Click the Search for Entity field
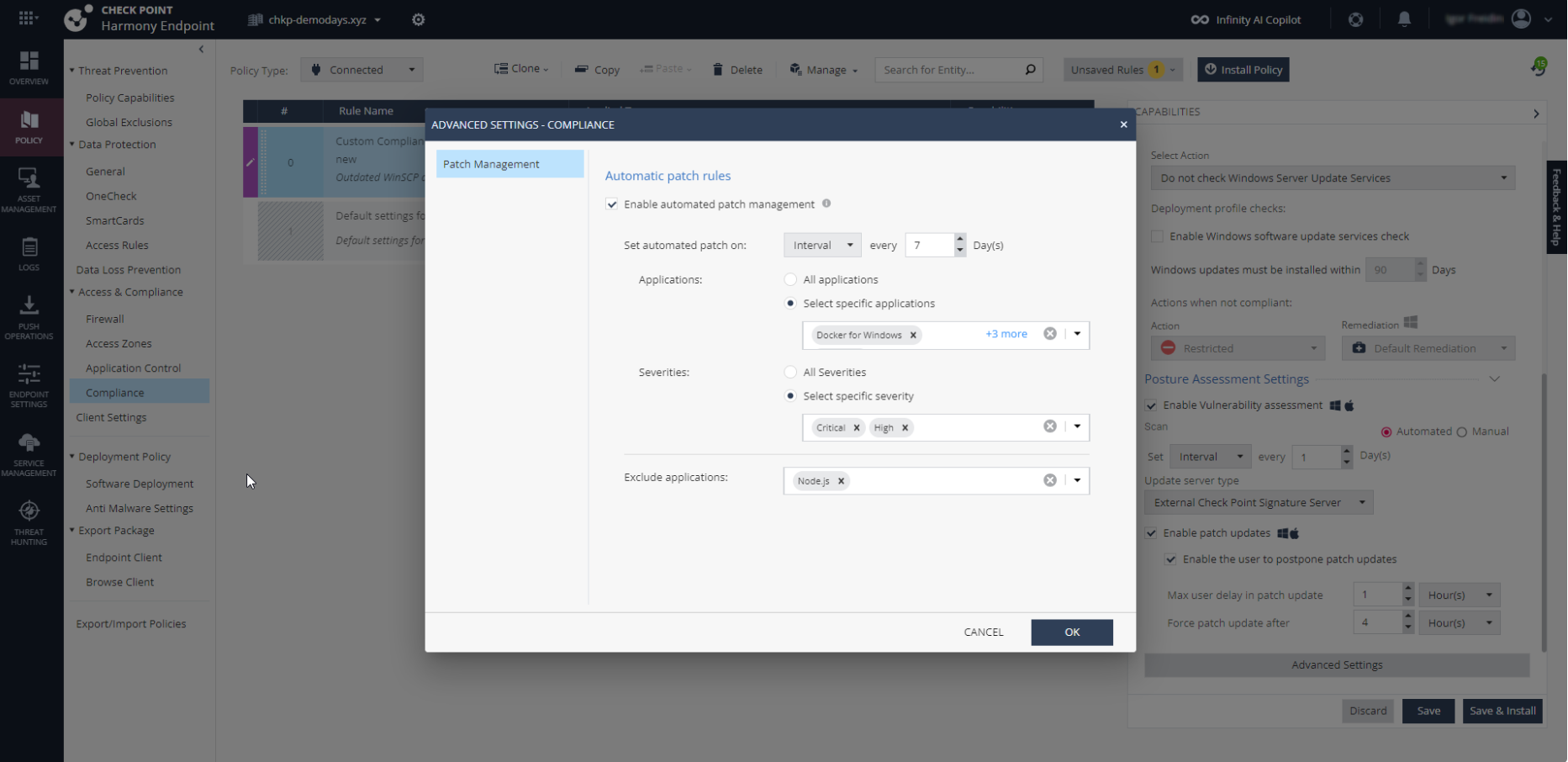This screenshot has width=1568, height=762. [x=950, y=70]
